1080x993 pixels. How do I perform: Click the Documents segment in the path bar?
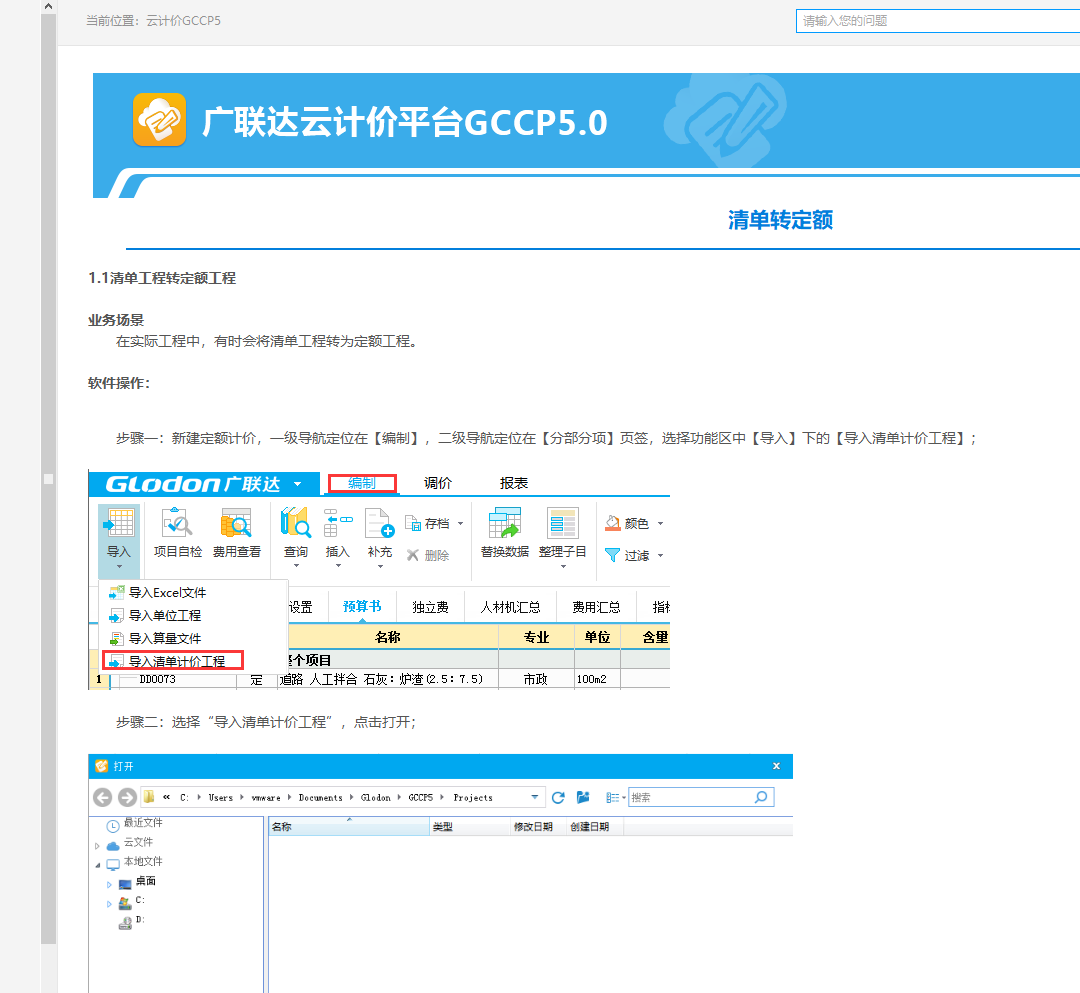pyautogui.click(x=320, y=797)
